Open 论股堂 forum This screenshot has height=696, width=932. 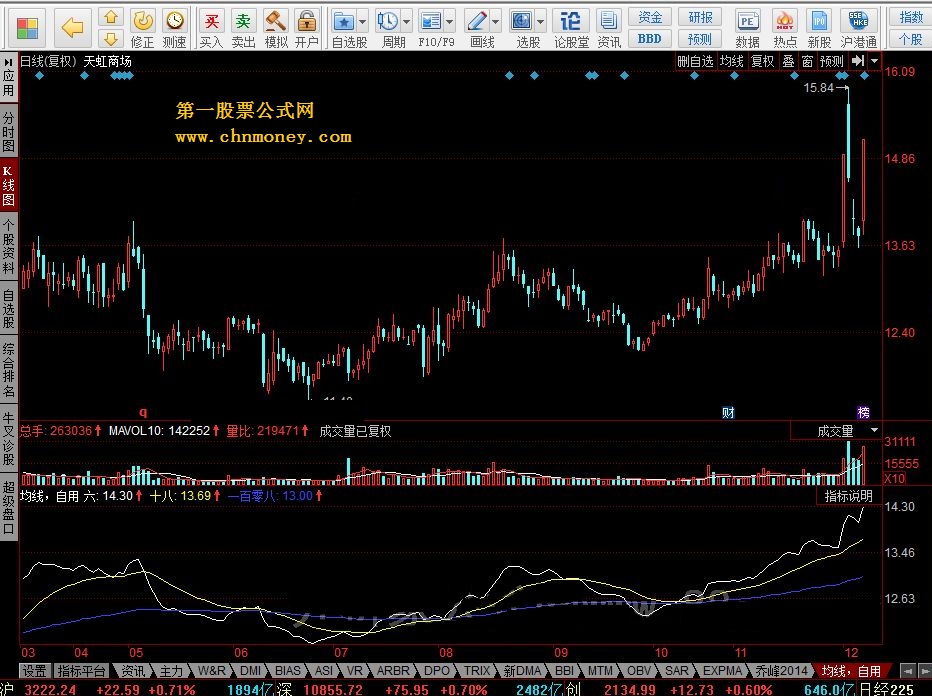571,29
